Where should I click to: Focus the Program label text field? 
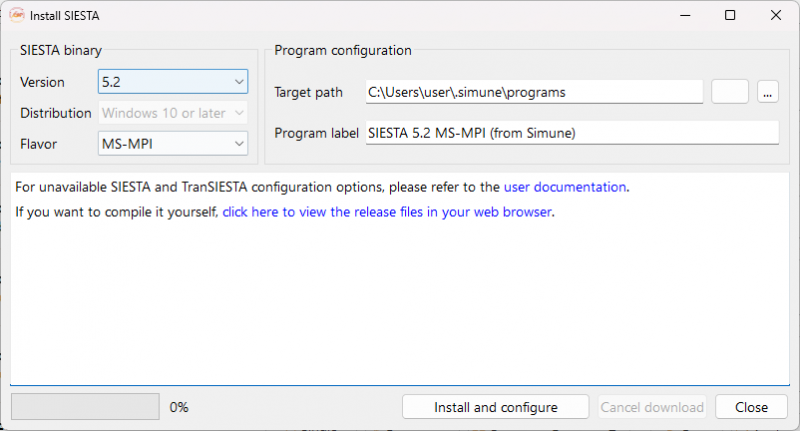(571, 133)
